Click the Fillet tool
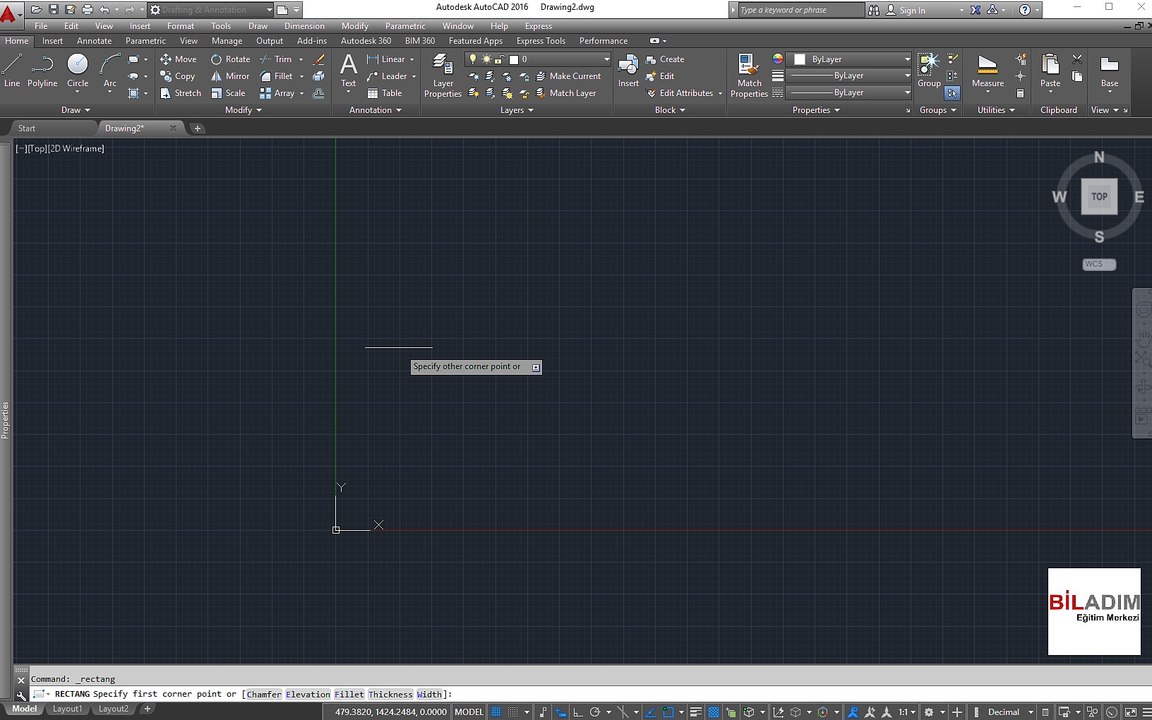Image resolution: width=1152 pixels, height=720 pixels. [277, 76]
